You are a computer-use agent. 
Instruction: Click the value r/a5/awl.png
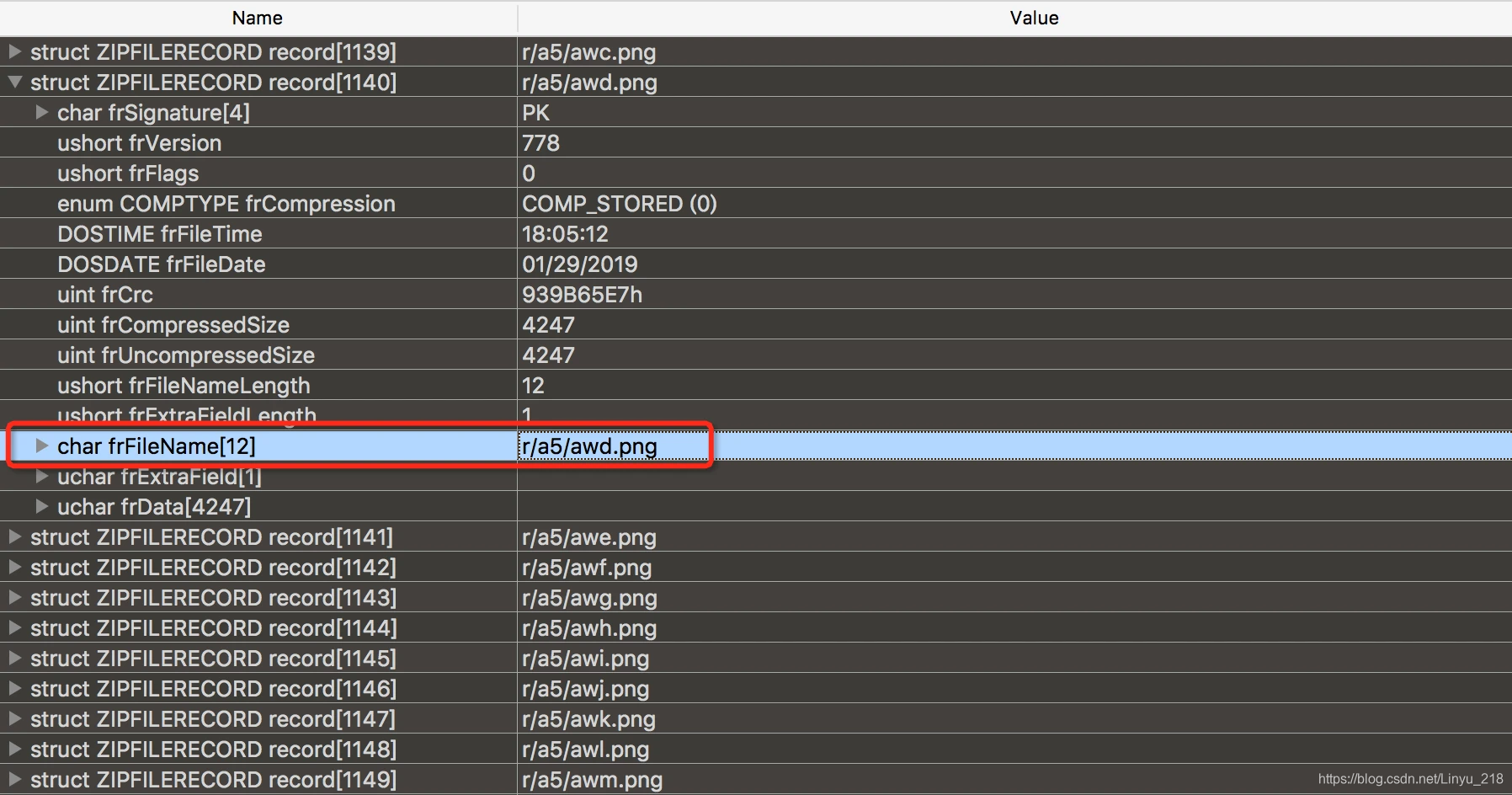pos(585,750)
